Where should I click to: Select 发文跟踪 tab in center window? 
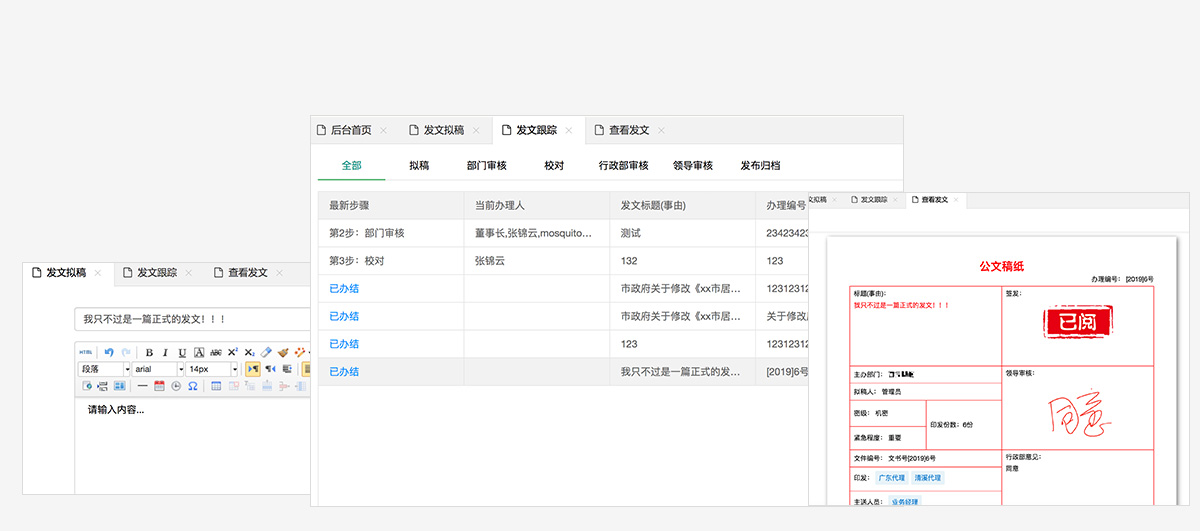click(536, 130)
